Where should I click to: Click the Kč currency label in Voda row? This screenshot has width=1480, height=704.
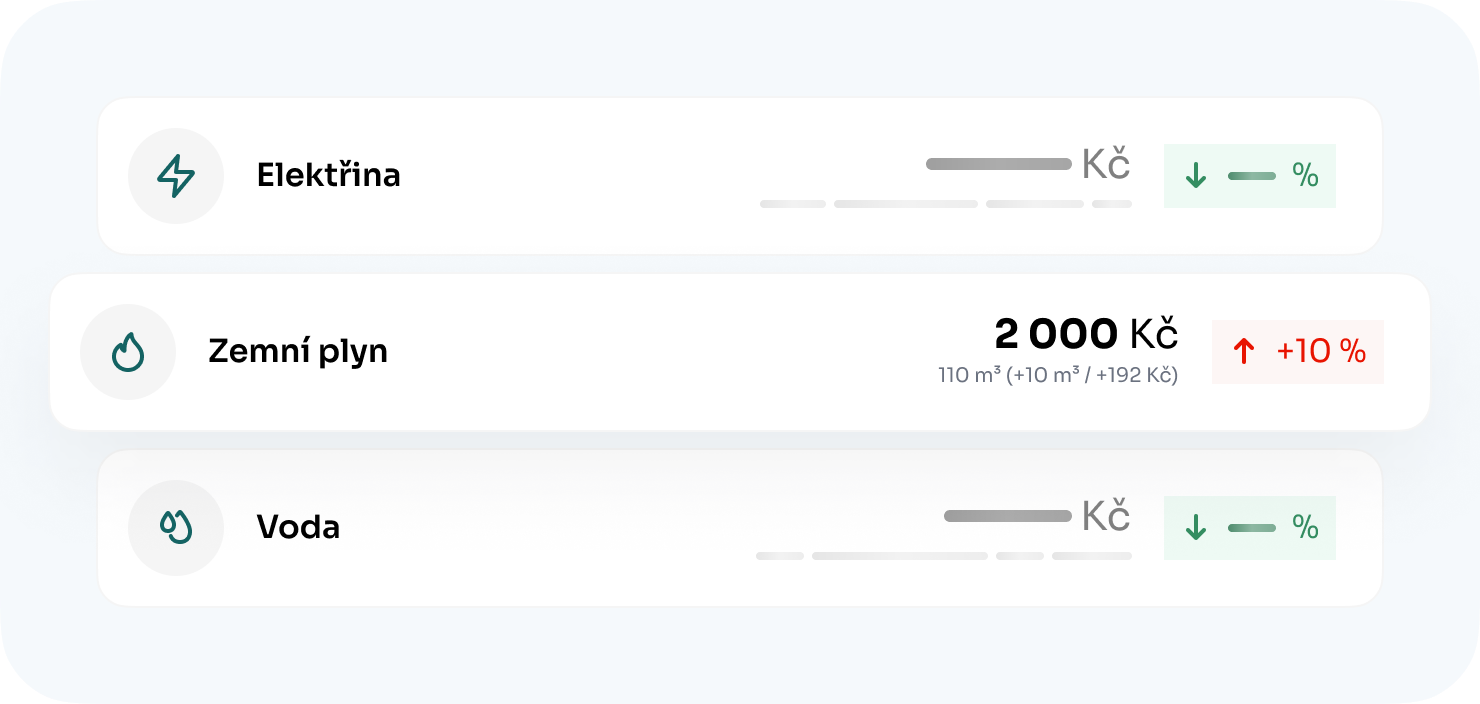1106,516
